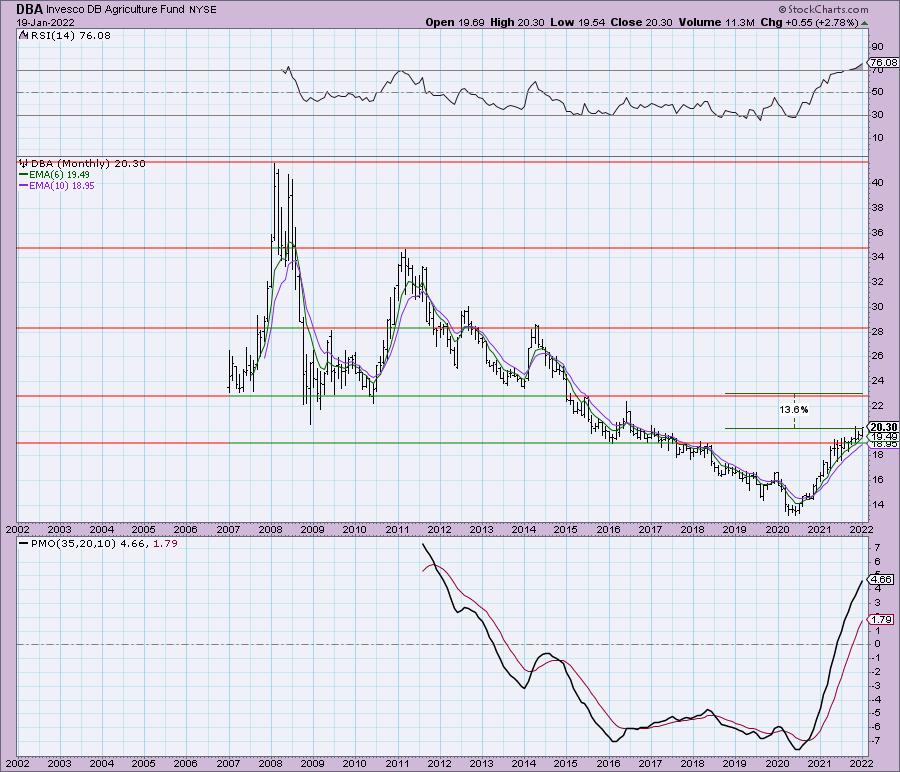This screenshot has width=900, height=772.
Task: Click the bold 20.30 price tag on the price axis
Action: 883,427
